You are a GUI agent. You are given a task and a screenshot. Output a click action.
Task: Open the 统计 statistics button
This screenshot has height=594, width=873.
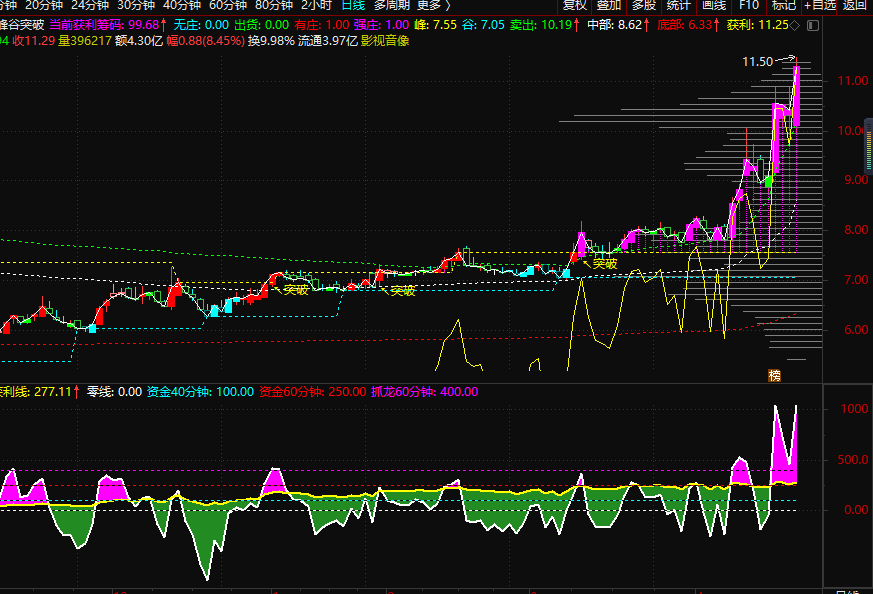(678, 5)
